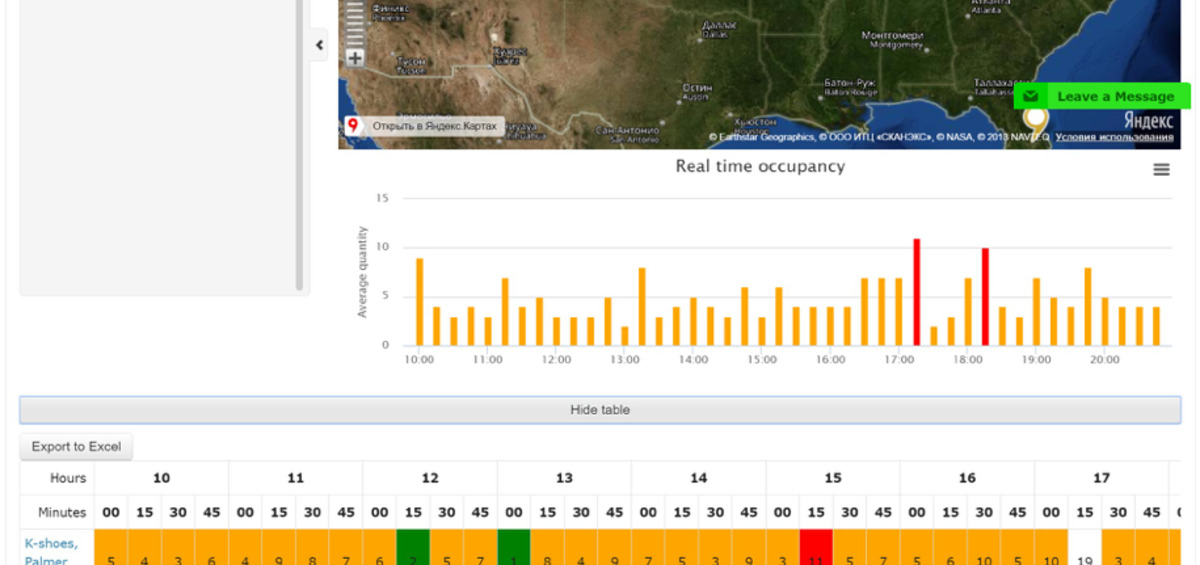Open the chart hamburger menu
The image size is (1200, 565).
tap(1161, 170)
